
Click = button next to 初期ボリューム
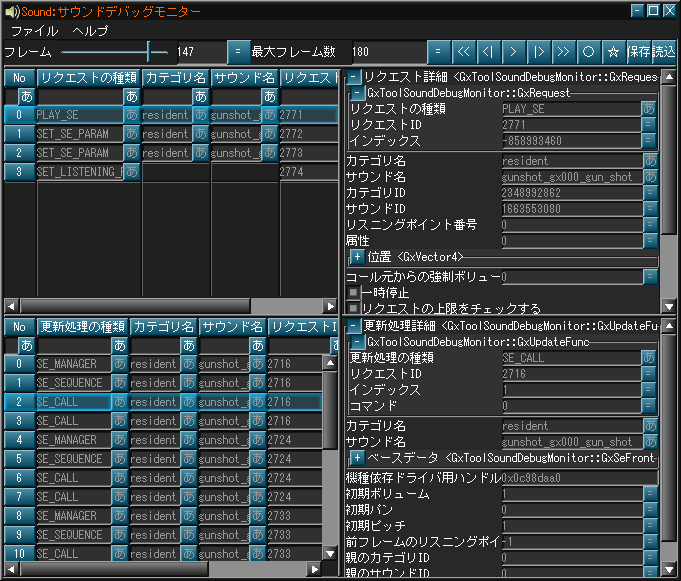[651, 494]
